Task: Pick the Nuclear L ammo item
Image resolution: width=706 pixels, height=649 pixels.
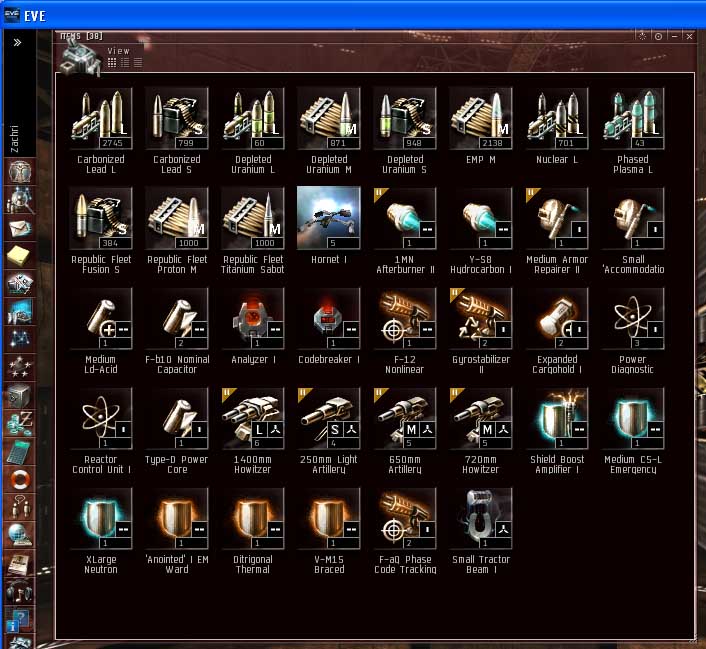Action: click(557, 118)
